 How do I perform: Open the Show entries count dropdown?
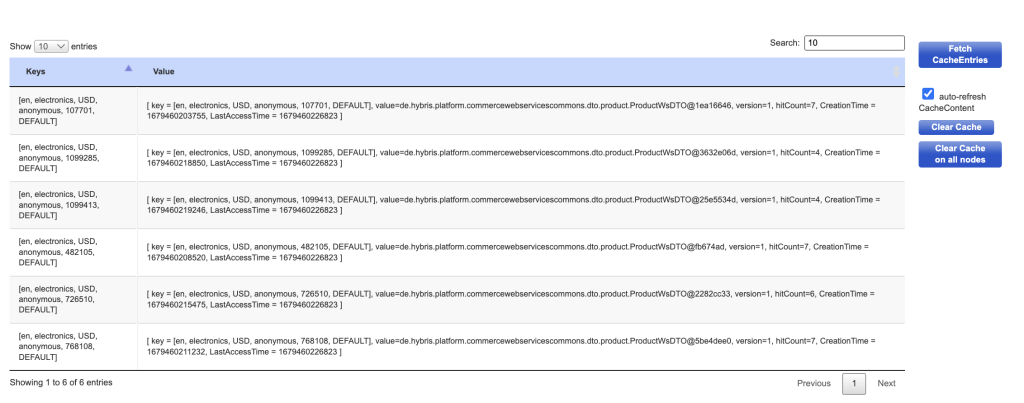pyautogui.click(x=51, y=46)
